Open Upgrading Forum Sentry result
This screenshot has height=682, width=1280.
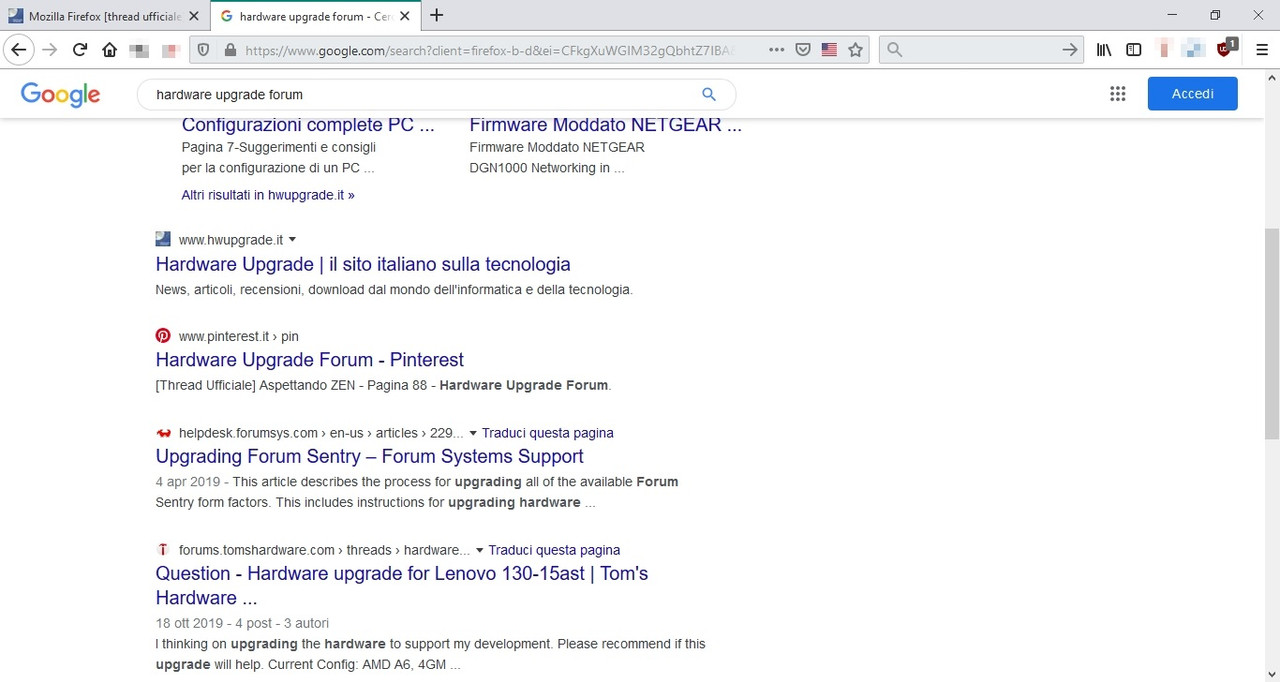click(x=369, y=456)
